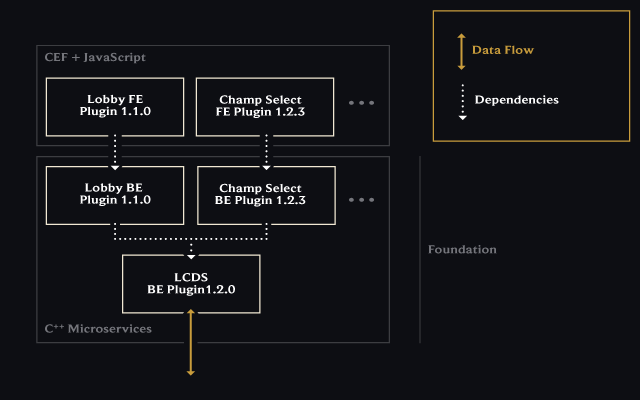The image size is (640, 400).
Task: Click the LCDS BE Plugin 1.2.0 box
Action: click(x=190, y=283)
